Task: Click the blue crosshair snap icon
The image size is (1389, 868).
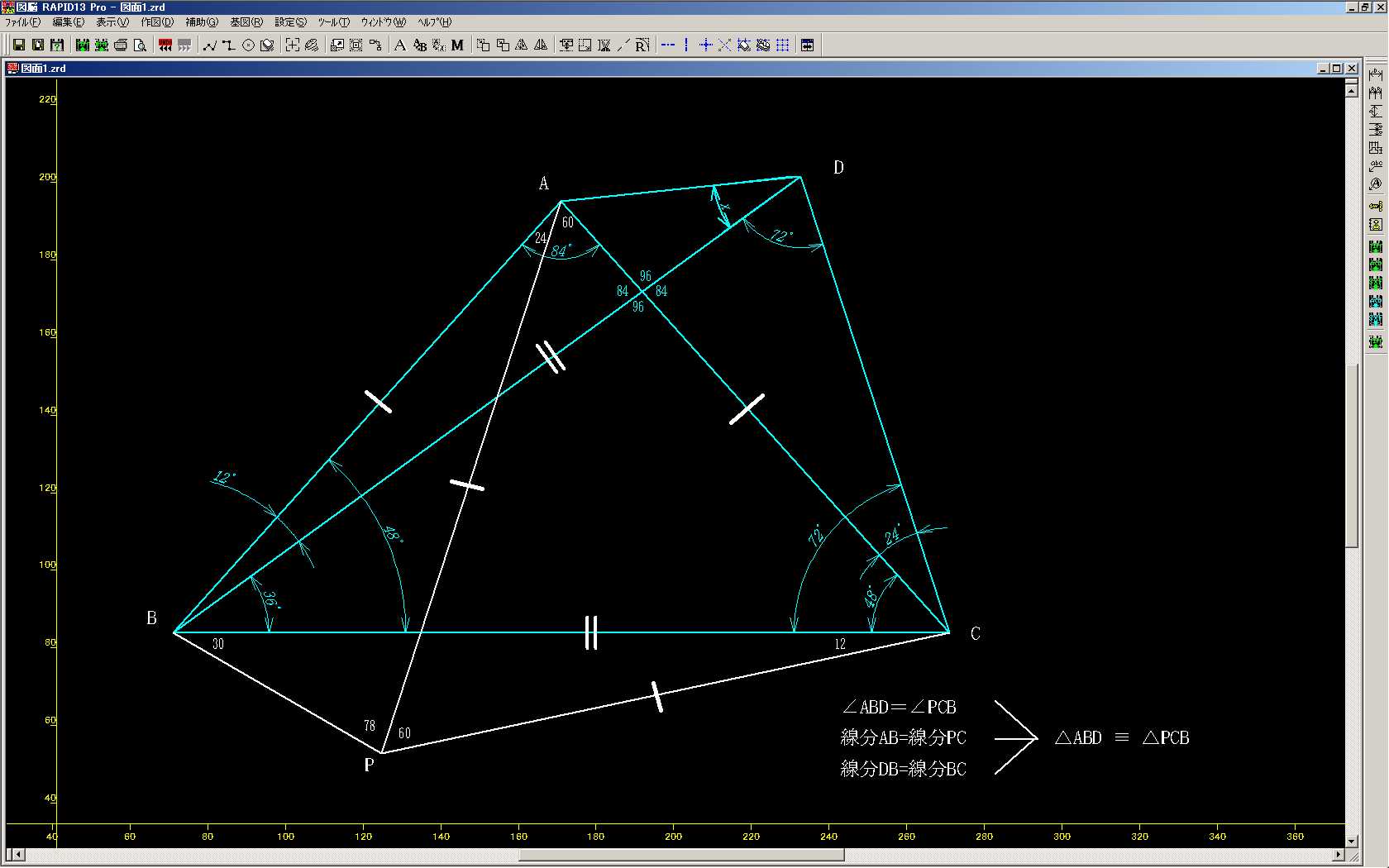Action: pyautogui.click(x=705, y=45)
